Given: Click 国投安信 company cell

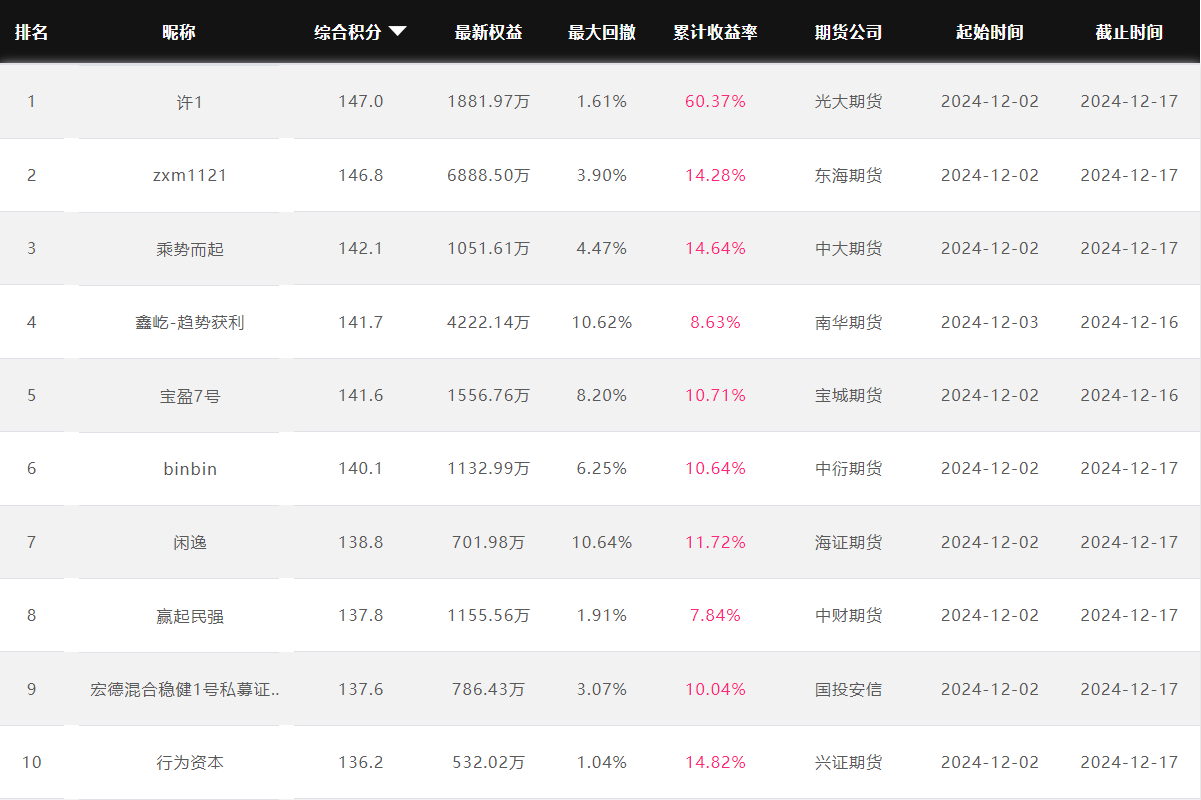Looking at the screenshot, I should click(848, 690).
